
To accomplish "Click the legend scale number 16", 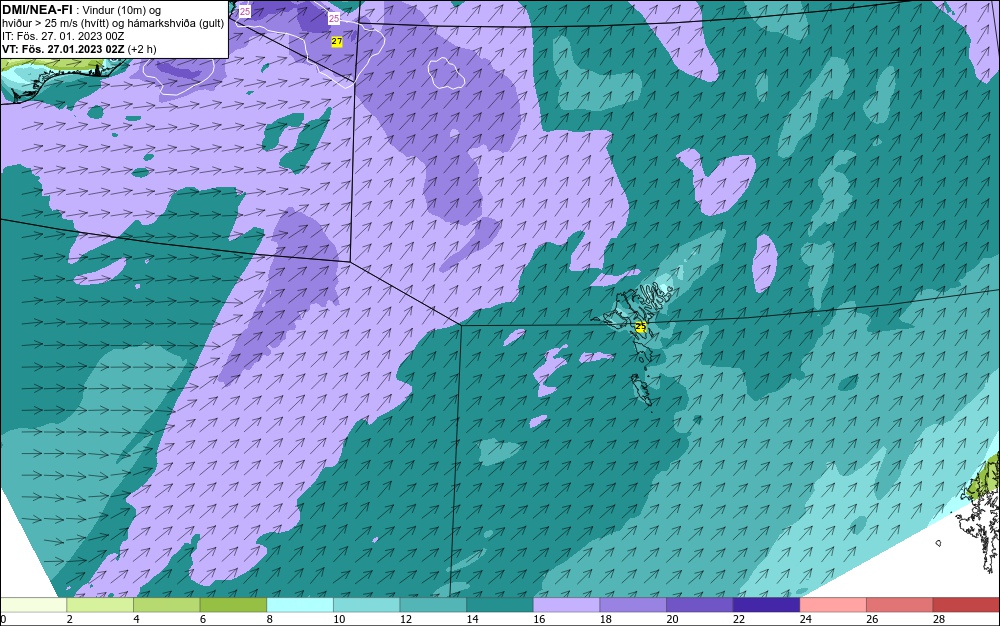I will coord(539,619).
